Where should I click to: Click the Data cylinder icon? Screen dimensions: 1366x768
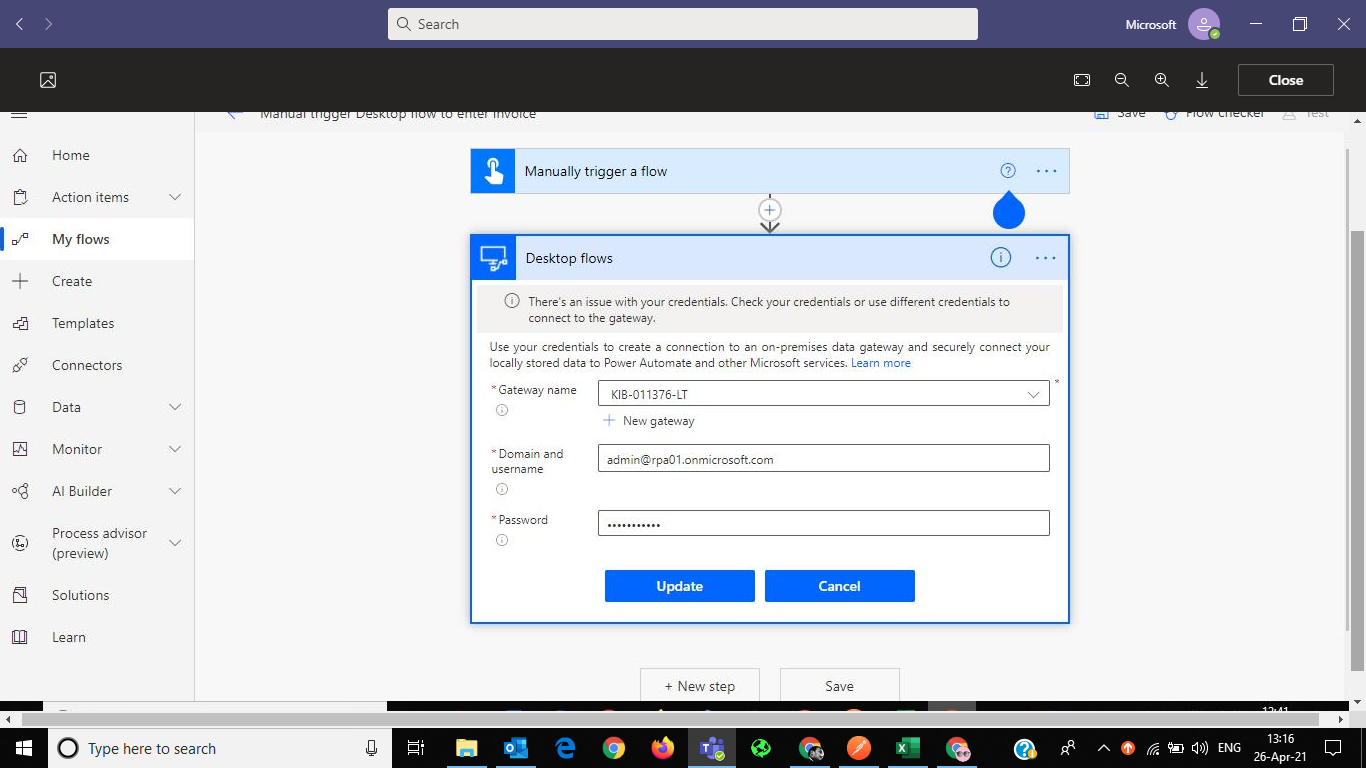click(19, 407)
